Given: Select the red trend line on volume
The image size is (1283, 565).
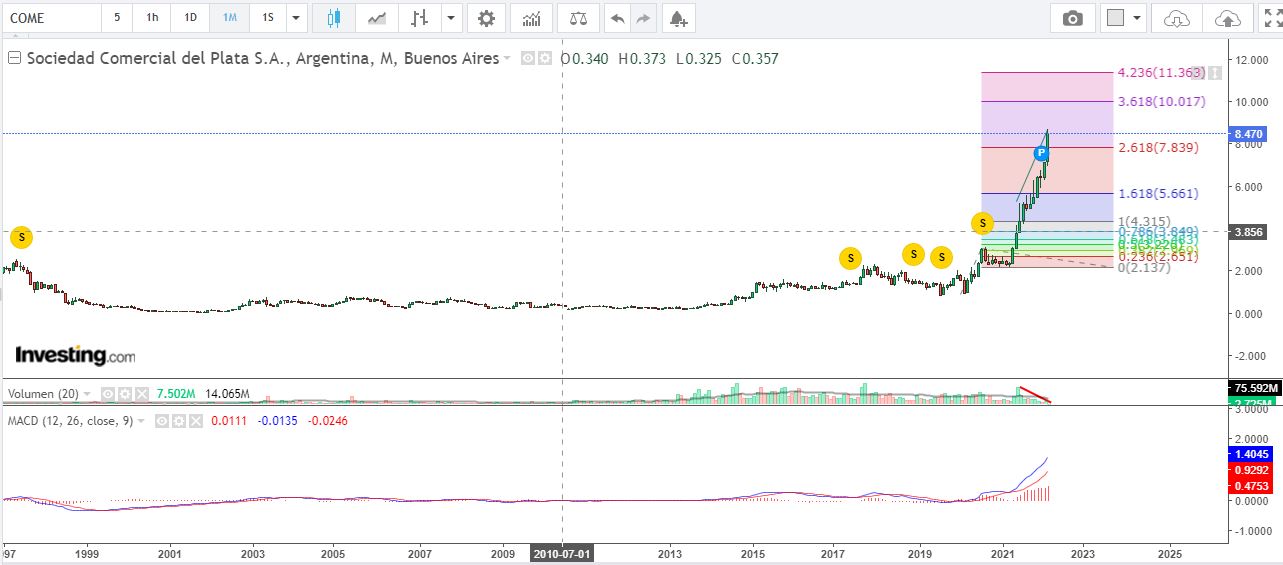Looking at the screenshot, I should point(1035,394).
